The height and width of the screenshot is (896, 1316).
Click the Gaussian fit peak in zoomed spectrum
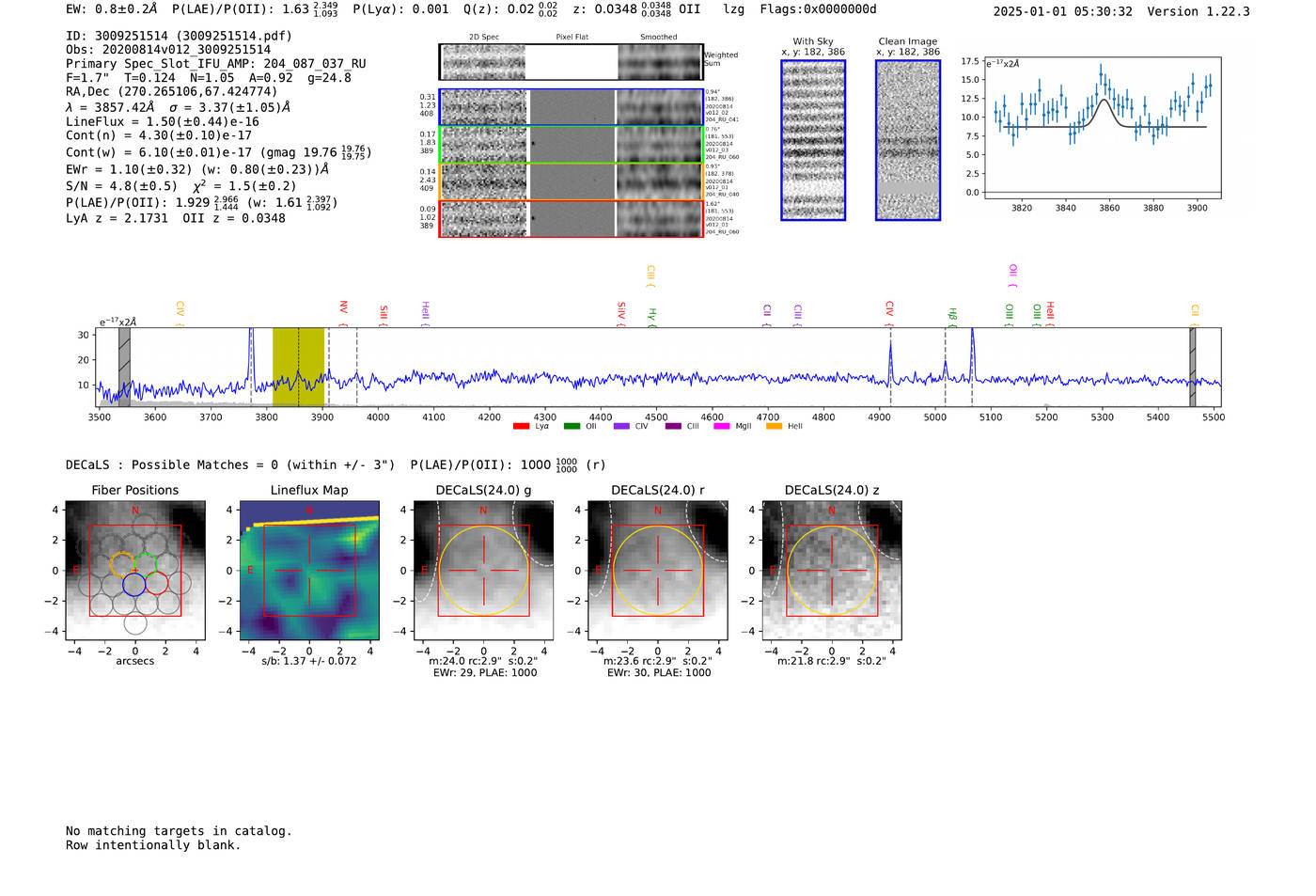point(1104,101)
